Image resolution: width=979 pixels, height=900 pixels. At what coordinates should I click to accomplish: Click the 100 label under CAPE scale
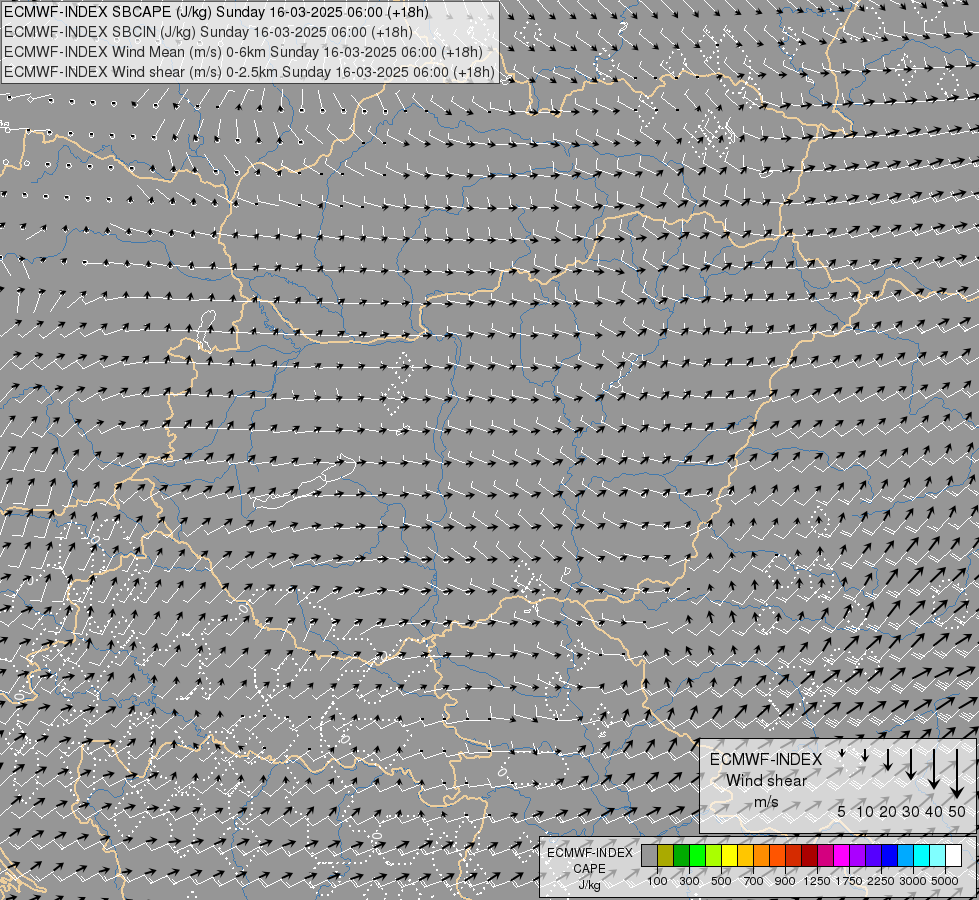coord(657,881)
